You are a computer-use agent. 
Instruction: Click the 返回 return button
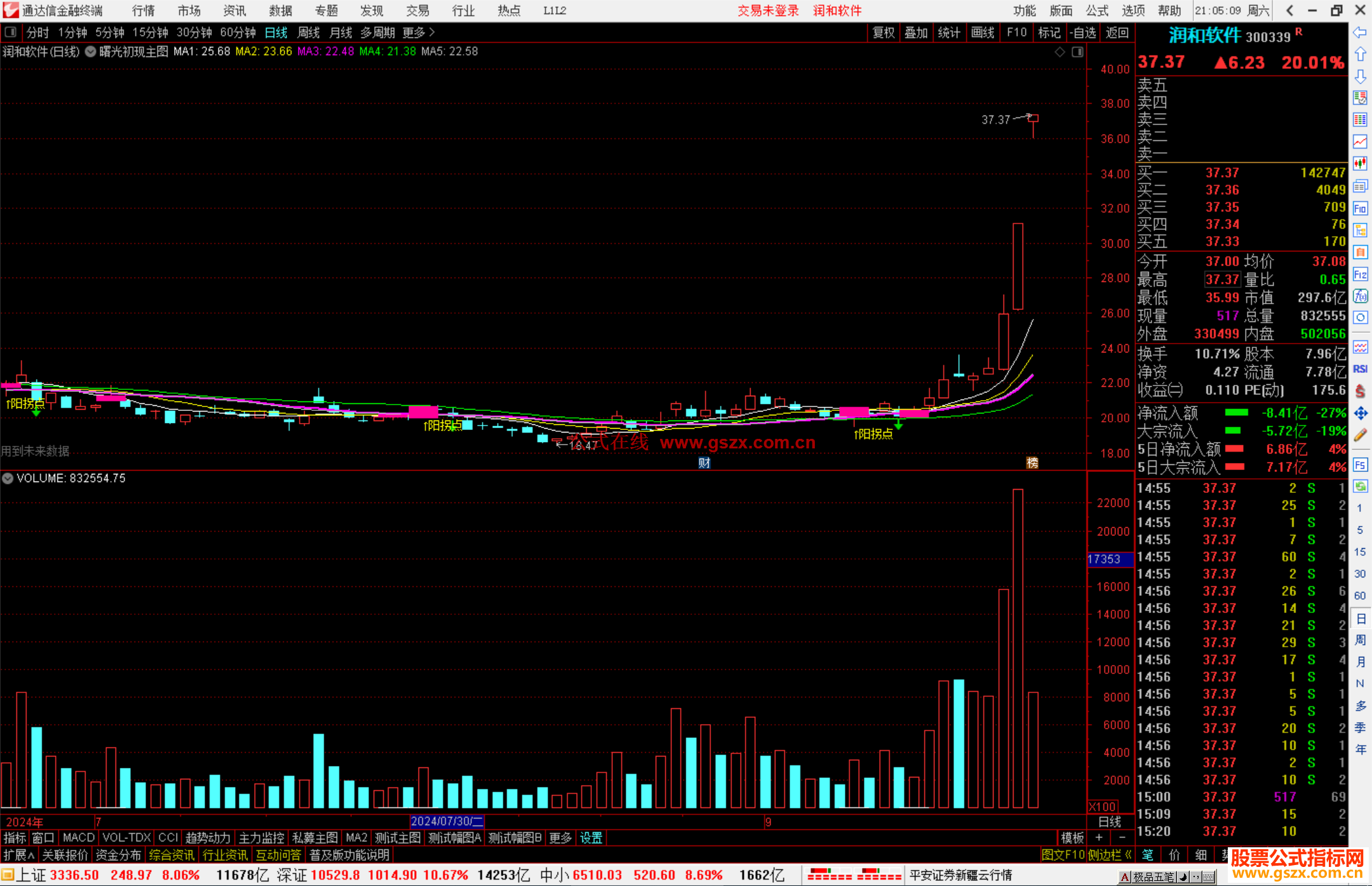tap(1117, 32)
